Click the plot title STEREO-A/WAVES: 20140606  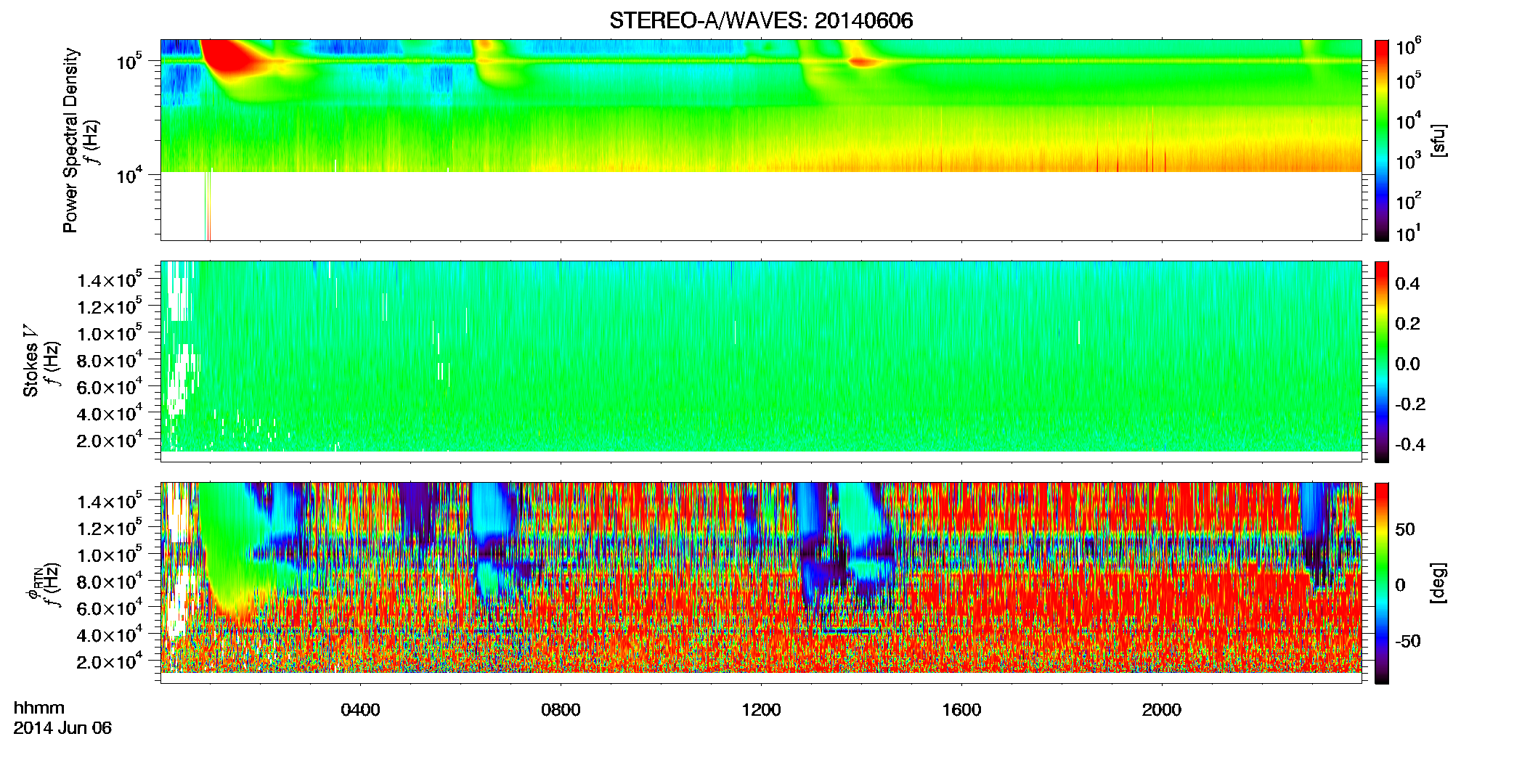pos(761,20)
